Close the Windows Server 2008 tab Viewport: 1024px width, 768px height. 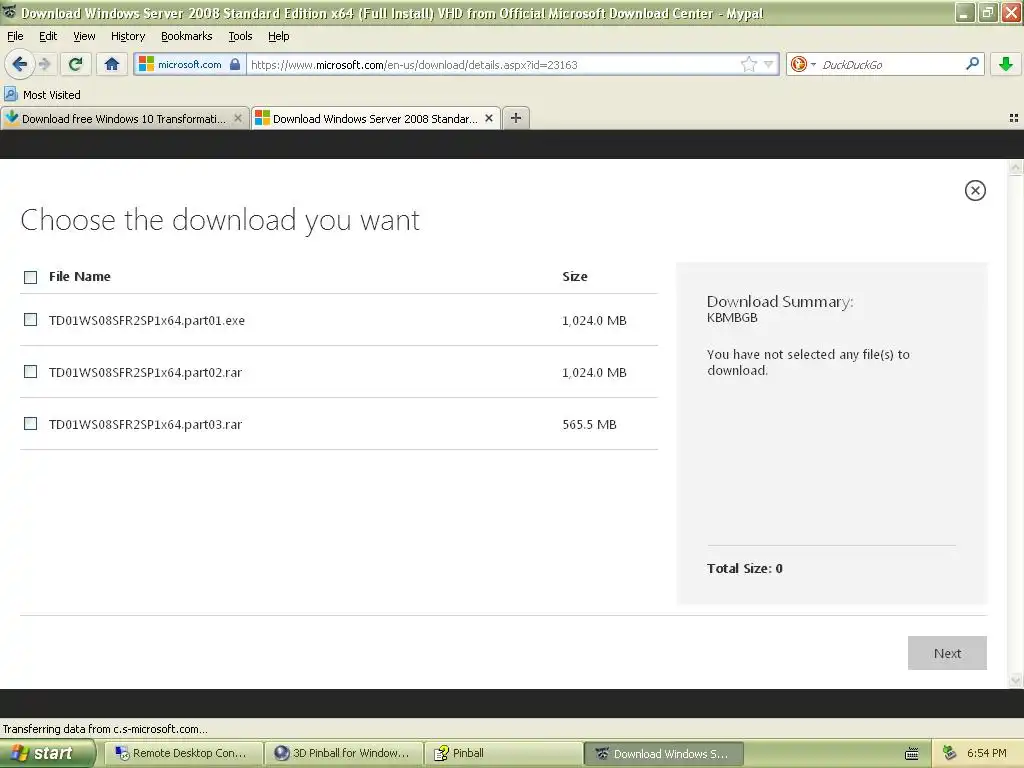point(488,118)
